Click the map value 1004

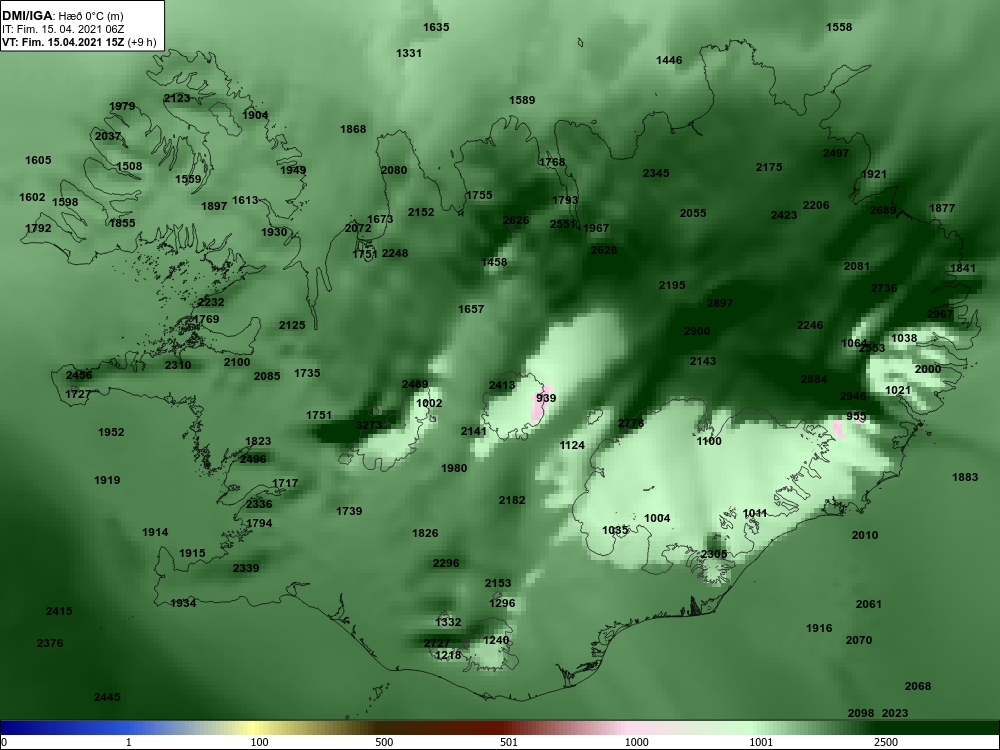coord(657,518)
